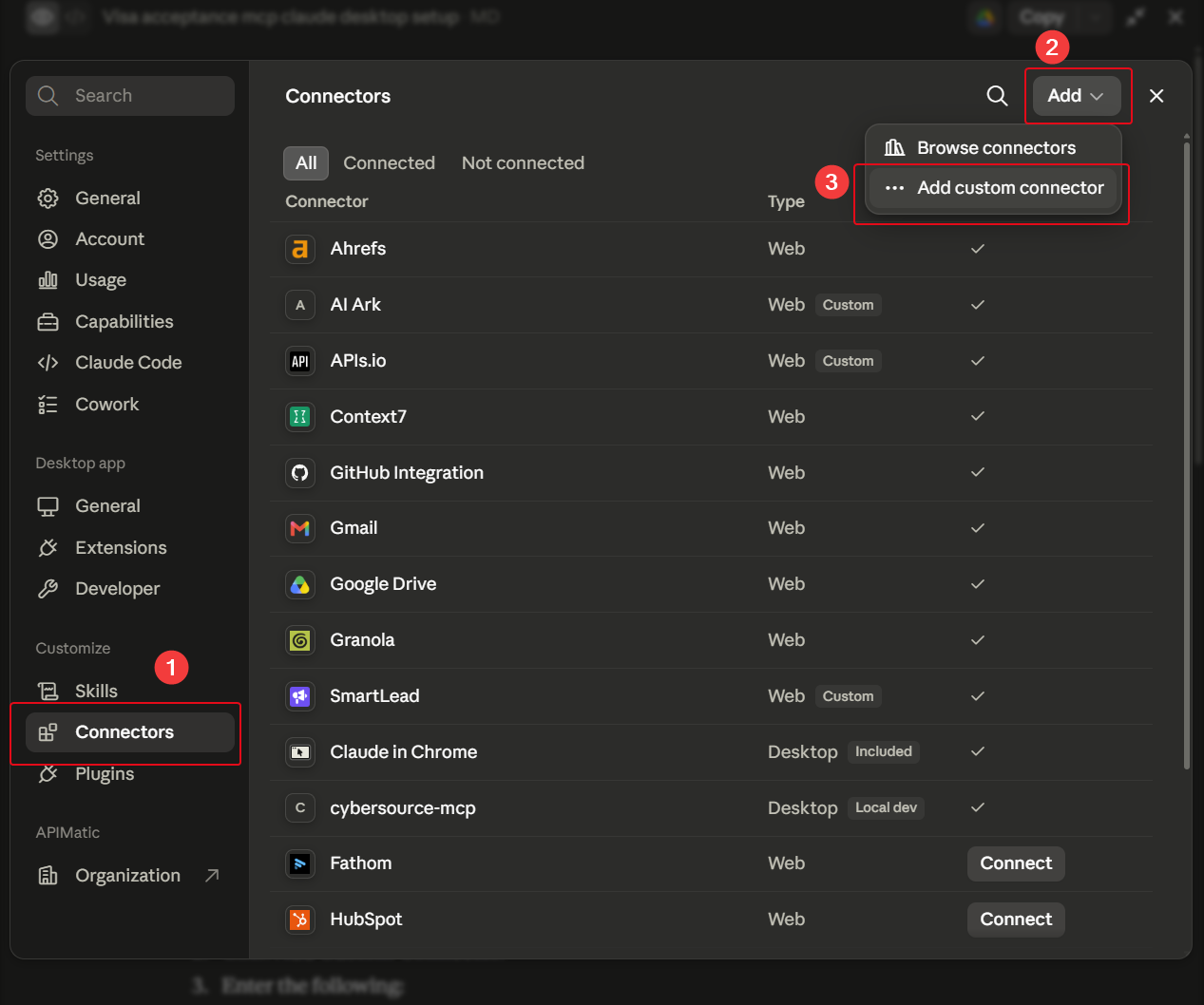Image resolution: width=1204 pixels, height=1005 pixels.
Task: Click the Included badge on Claude in Chrome
Action: pyautogui.click(x=884, y=751)
